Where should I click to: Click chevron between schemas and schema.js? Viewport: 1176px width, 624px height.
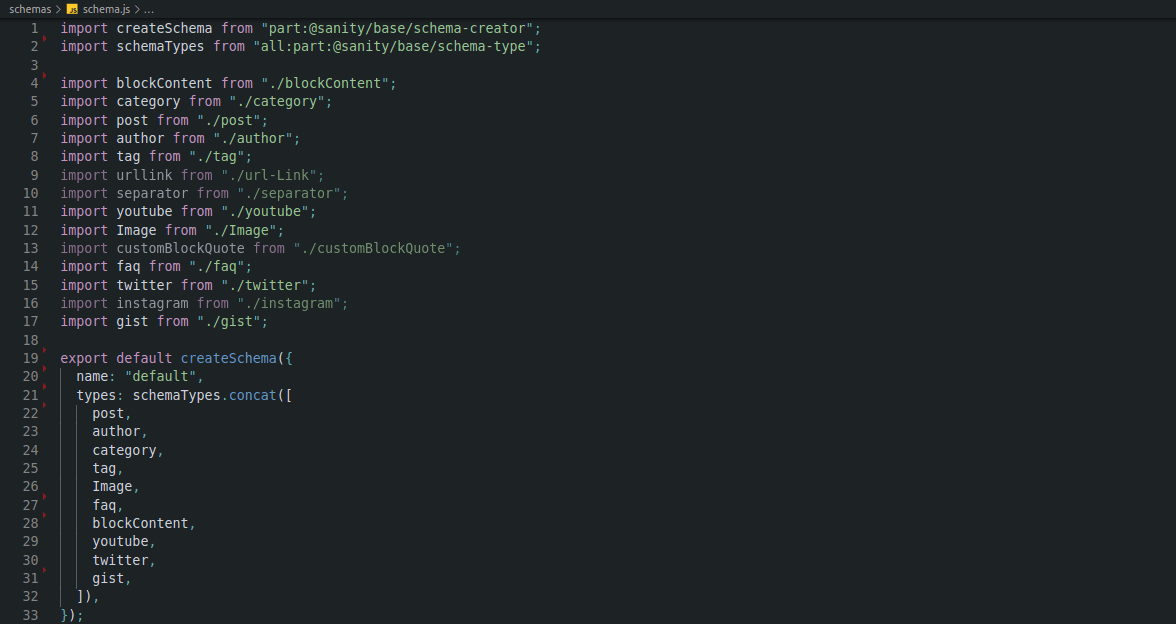pyautogui.click(x=59, y=9)
